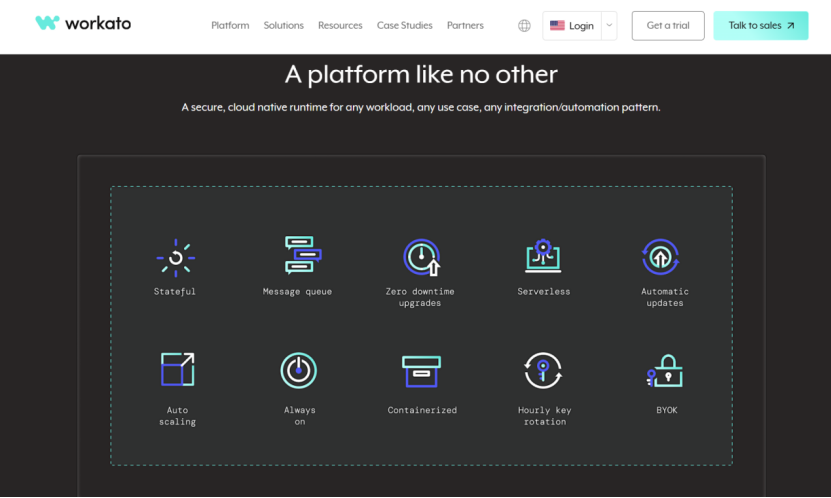The width and height of the screenshot is (831, 498).
Task: Select the Serverless feature icon
Action: pyautogui.click(x=543, y=256)
